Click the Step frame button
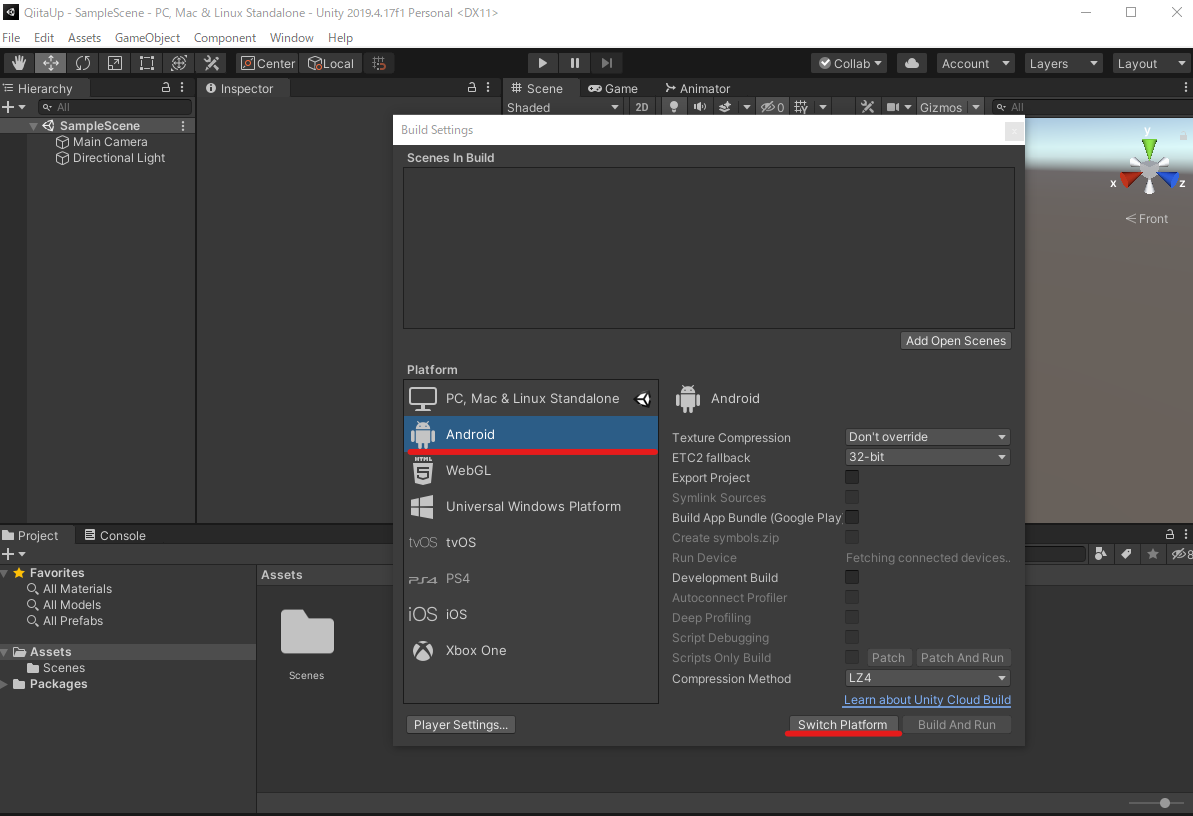This screenshot has width=1193, height=816. (606, 63)
